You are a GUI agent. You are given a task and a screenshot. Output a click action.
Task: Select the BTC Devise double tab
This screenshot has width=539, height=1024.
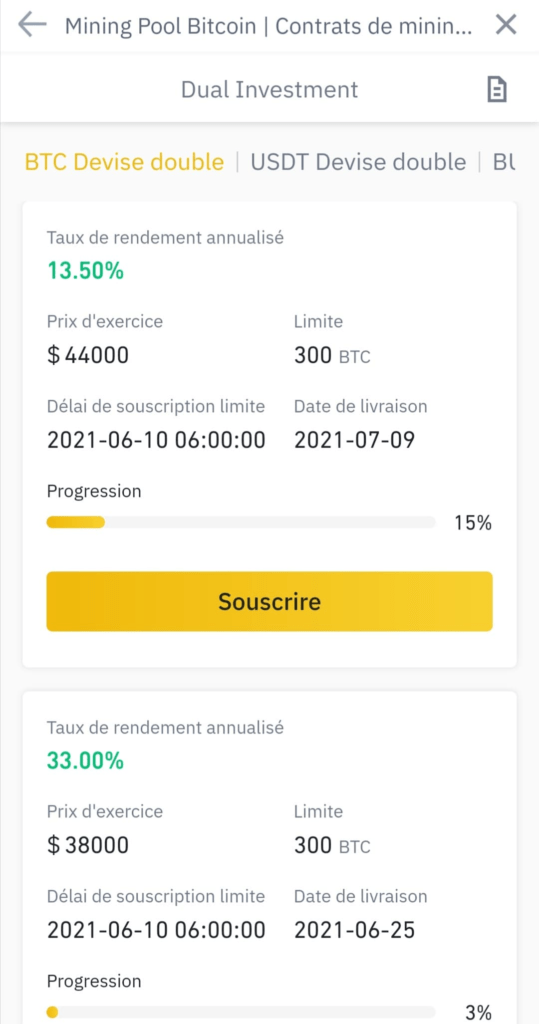[124, 161]
